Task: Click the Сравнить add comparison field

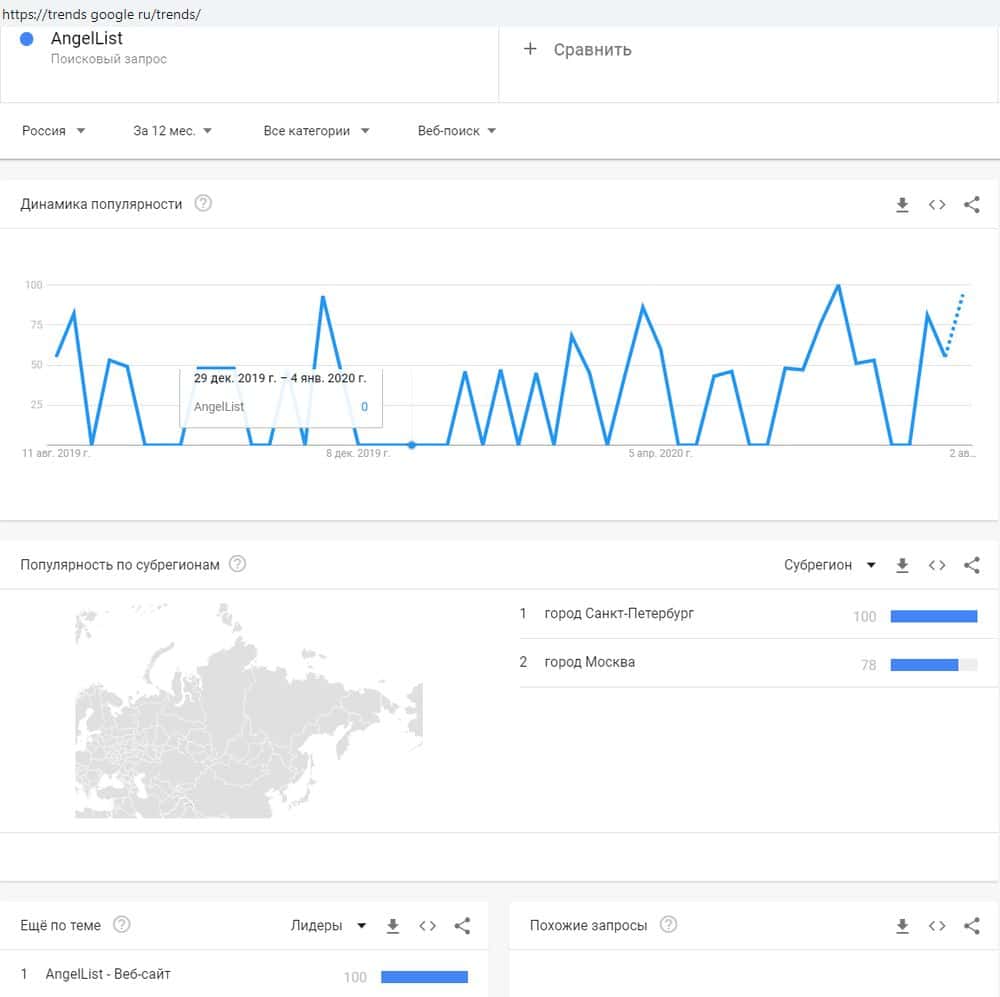Action: [x=748, y=64]
